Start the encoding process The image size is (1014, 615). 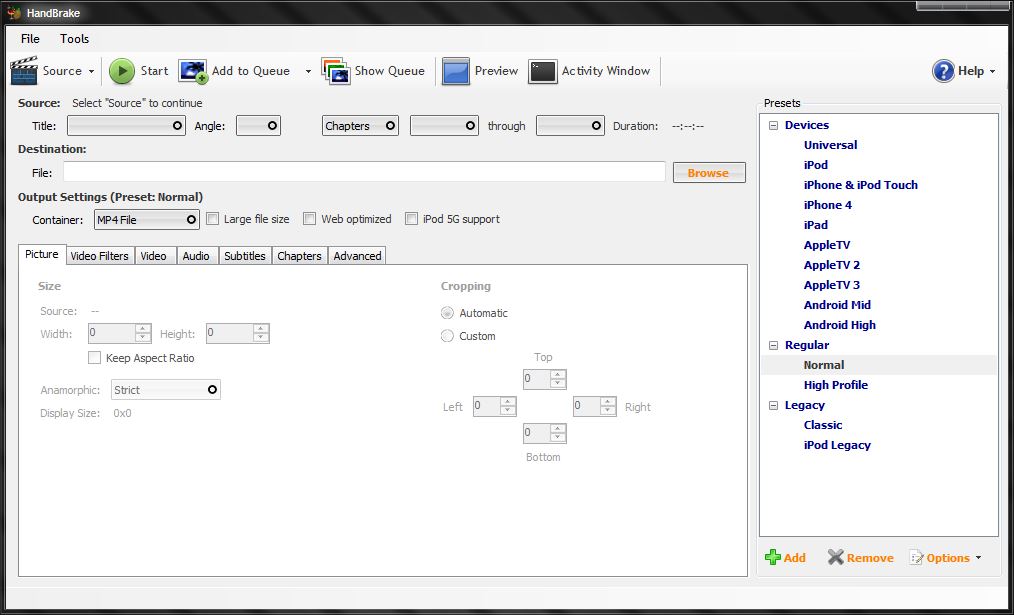[x=139, y=71]
